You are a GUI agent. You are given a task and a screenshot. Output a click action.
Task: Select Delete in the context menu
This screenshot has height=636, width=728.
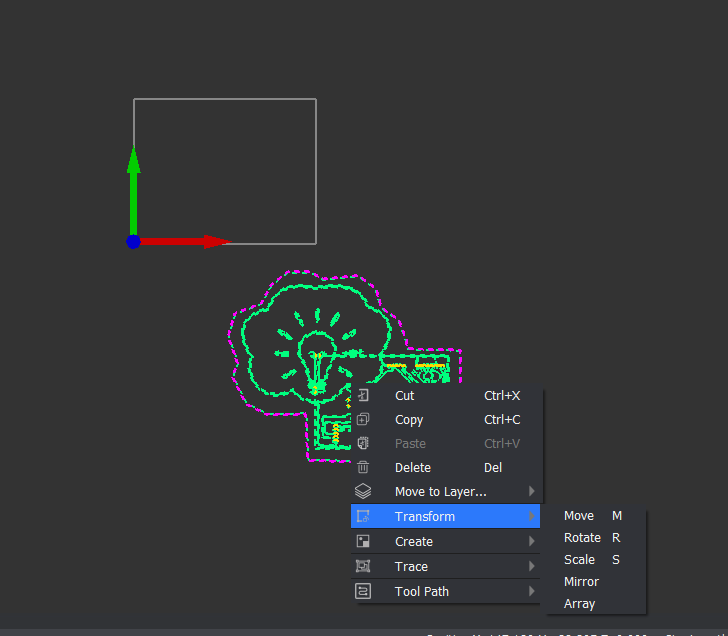pyautogui.click(x=446, y=467)
